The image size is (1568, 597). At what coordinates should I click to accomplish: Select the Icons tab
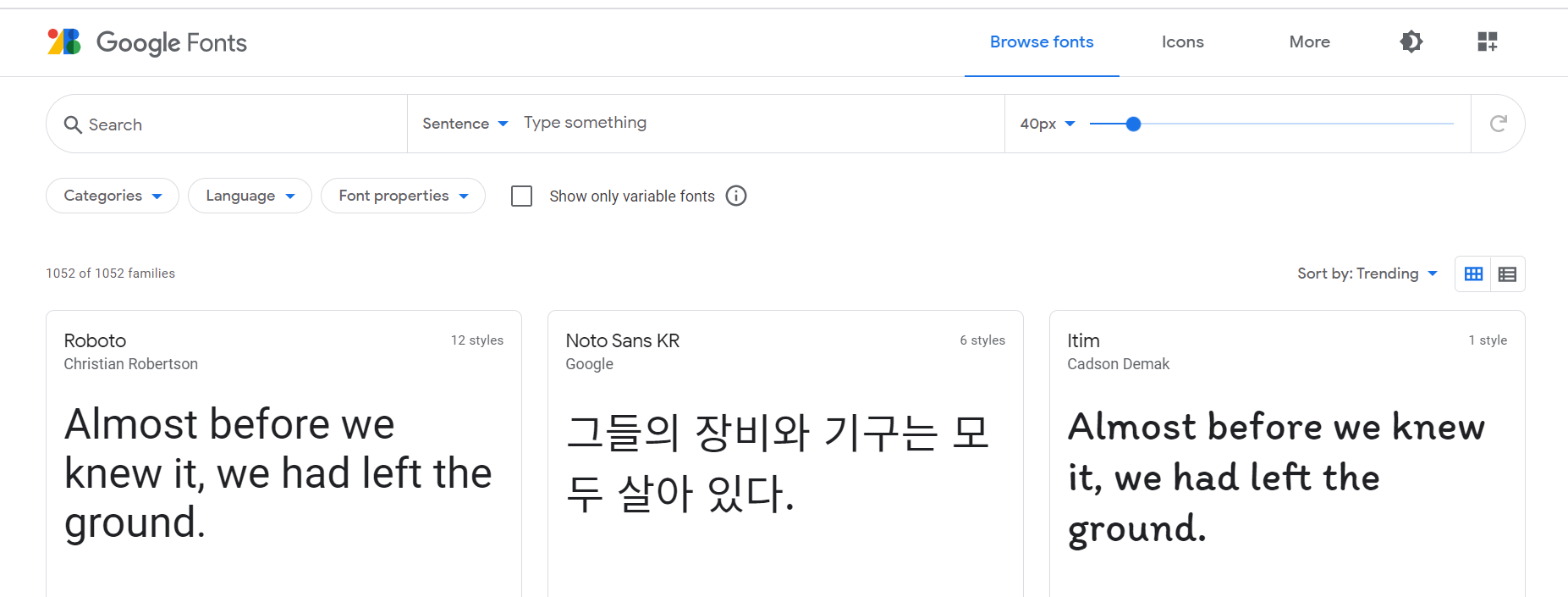[1182, 42]
